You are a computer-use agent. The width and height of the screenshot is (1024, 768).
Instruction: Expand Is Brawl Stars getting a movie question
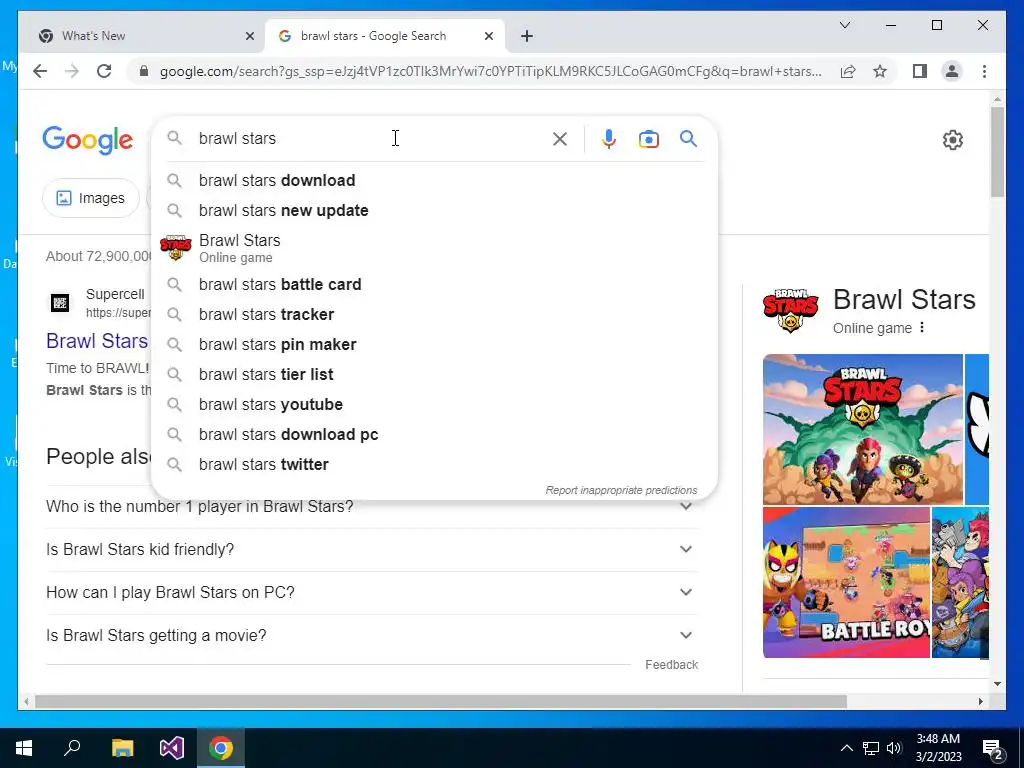coord(372,635)
